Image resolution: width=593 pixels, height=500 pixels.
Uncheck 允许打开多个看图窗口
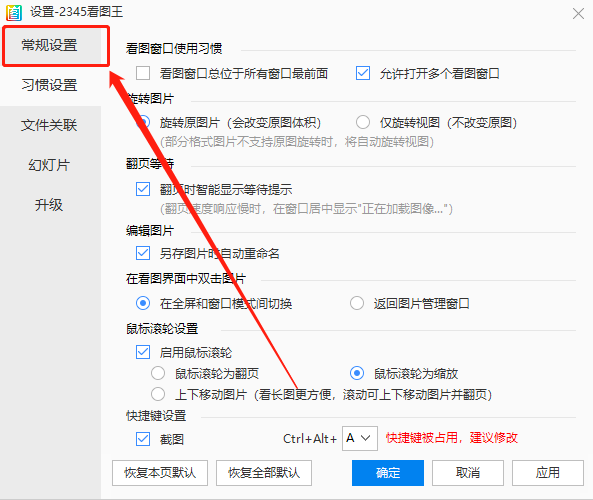click(x=363, y=73)
